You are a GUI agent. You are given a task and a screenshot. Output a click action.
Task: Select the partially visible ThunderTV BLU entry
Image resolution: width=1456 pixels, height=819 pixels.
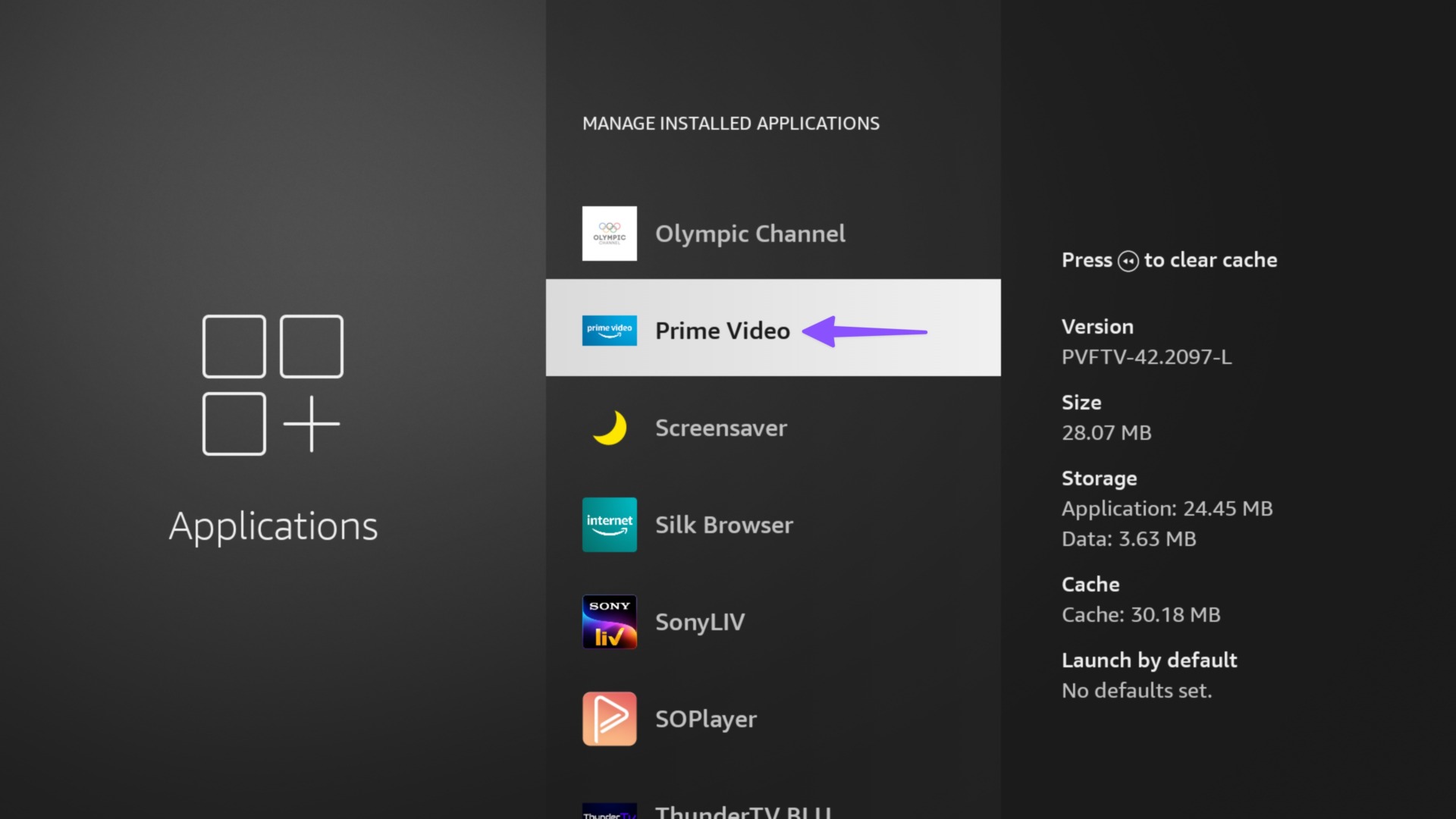(743, 811)
